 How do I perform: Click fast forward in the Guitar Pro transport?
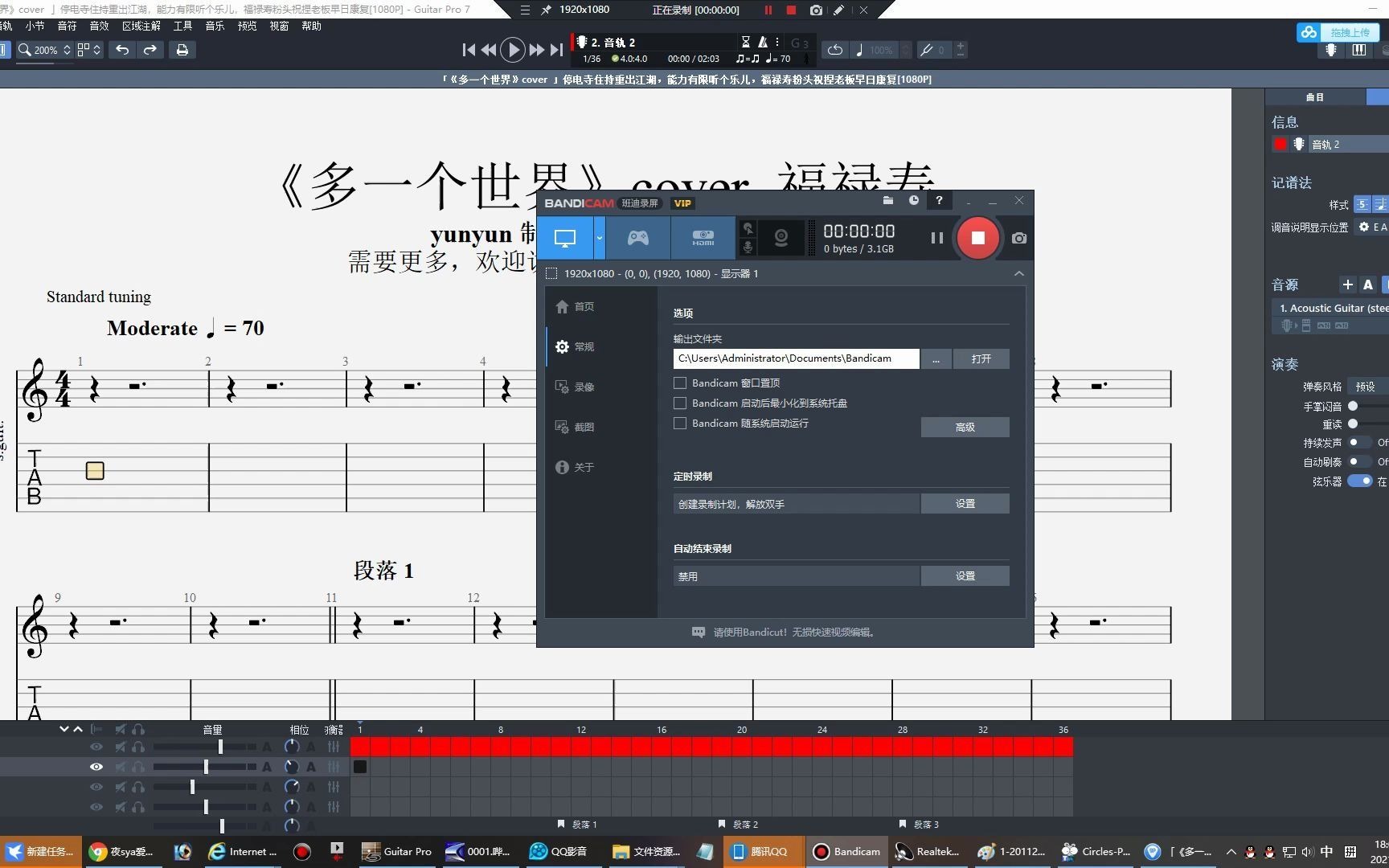tap(536, 50)
